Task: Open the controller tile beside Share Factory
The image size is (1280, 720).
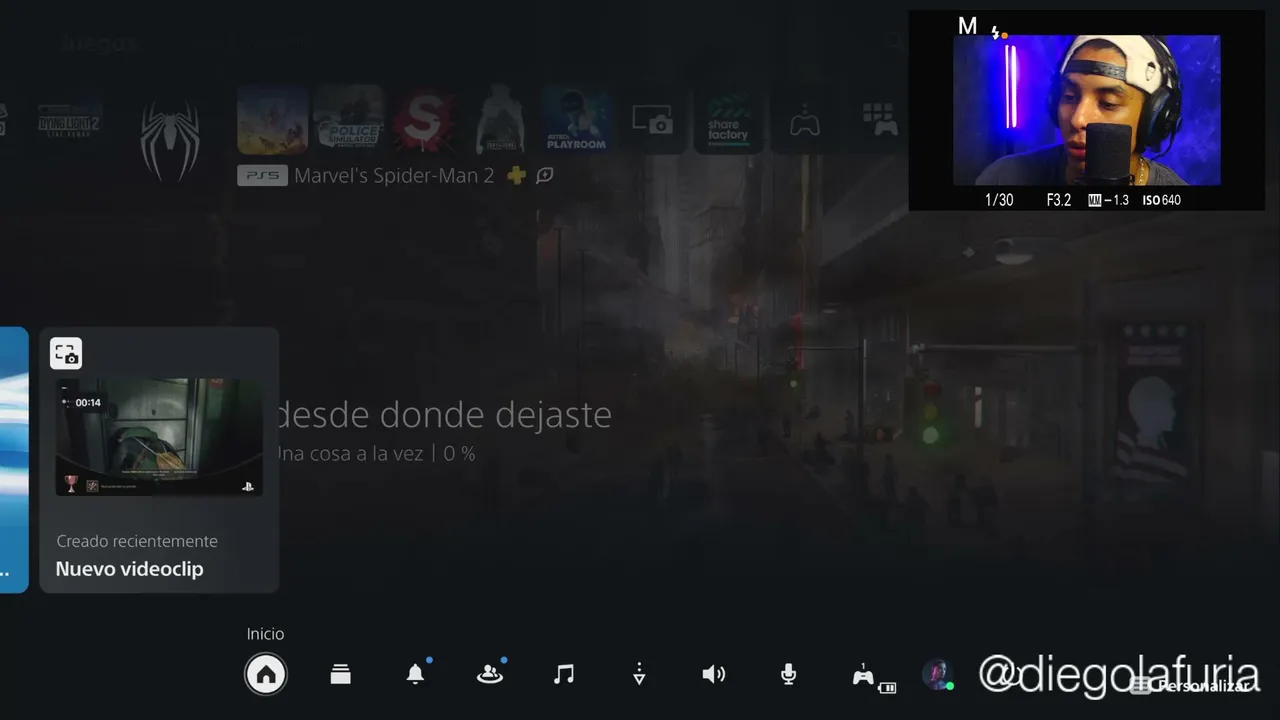Action: (x=804, y=120)
